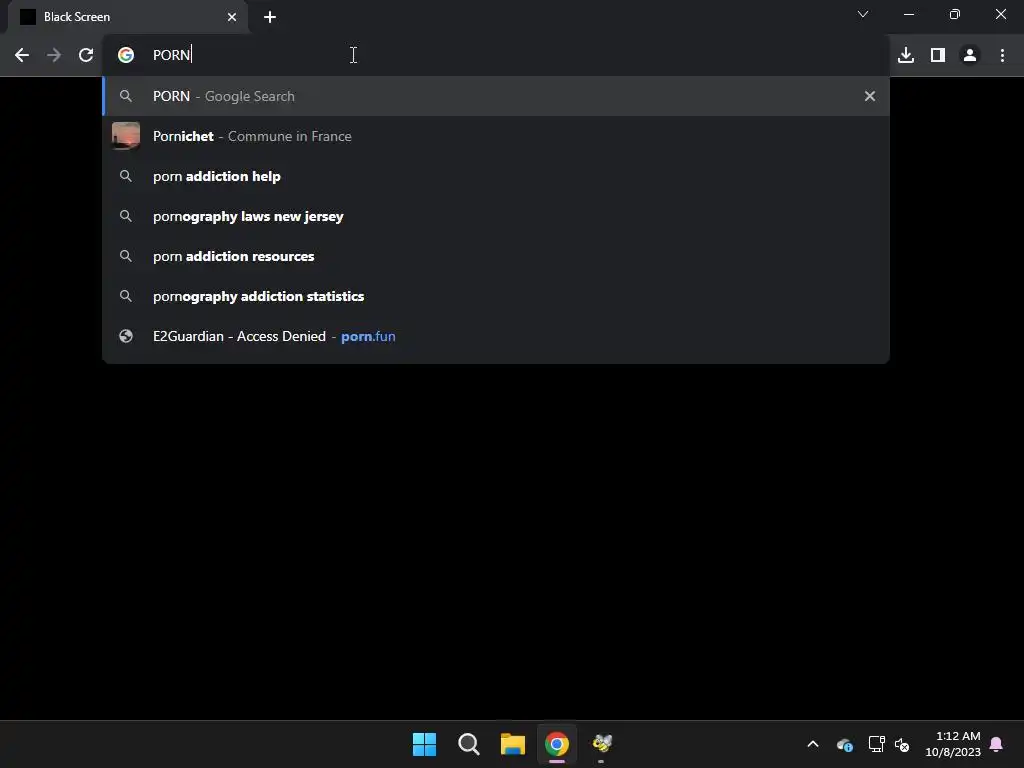Minimize the Chrome window

[908, 14]
